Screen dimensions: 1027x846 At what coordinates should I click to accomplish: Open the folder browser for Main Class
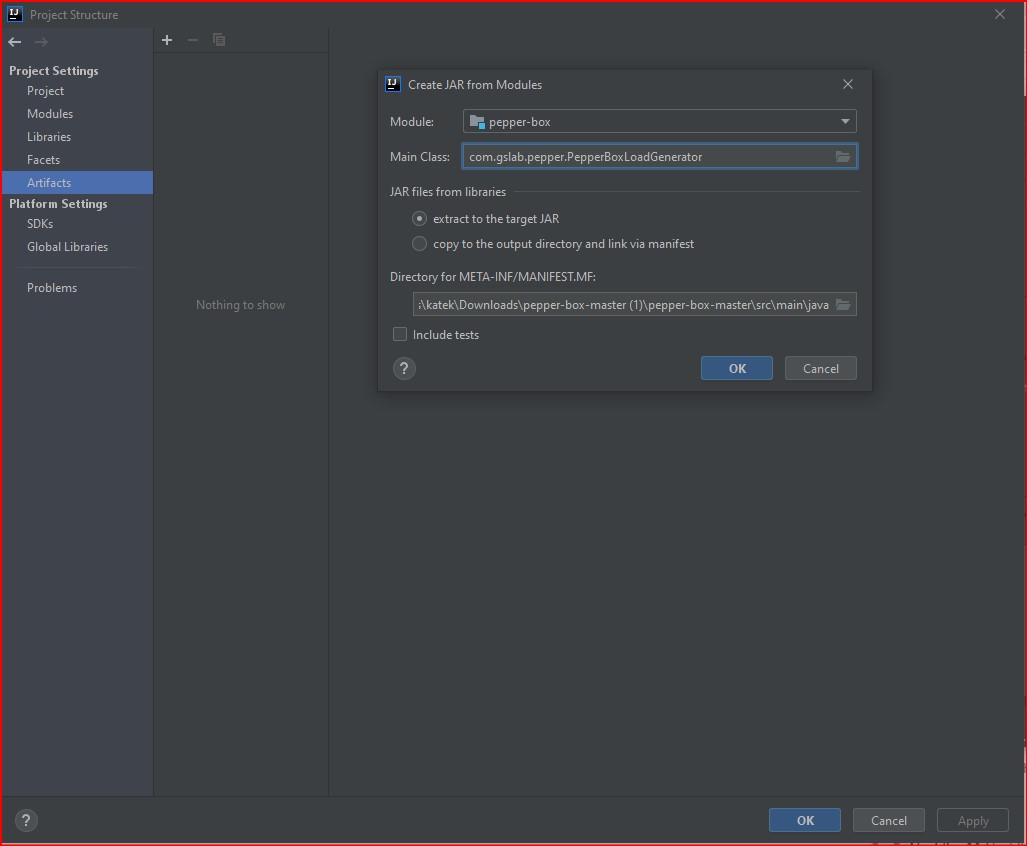pyautogui.click(x=843, y=156)
